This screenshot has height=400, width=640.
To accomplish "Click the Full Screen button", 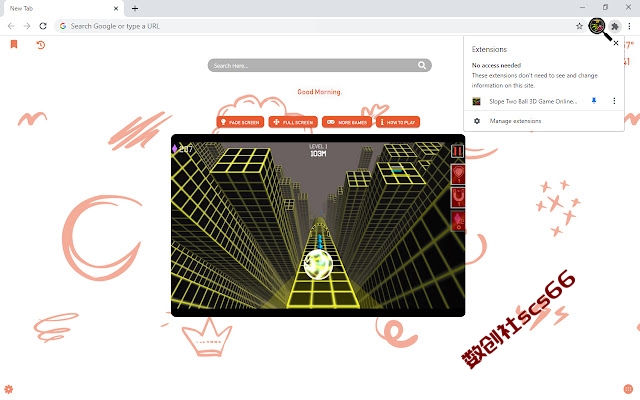I will coord(293,122).
